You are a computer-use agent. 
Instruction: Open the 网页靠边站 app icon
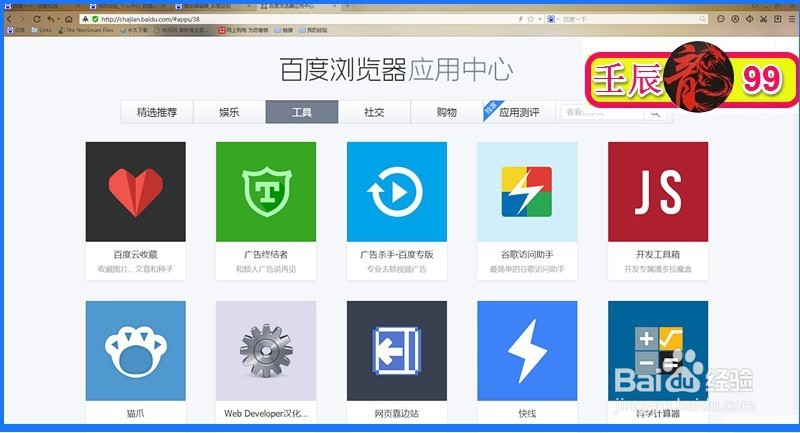tap(396, 350)
